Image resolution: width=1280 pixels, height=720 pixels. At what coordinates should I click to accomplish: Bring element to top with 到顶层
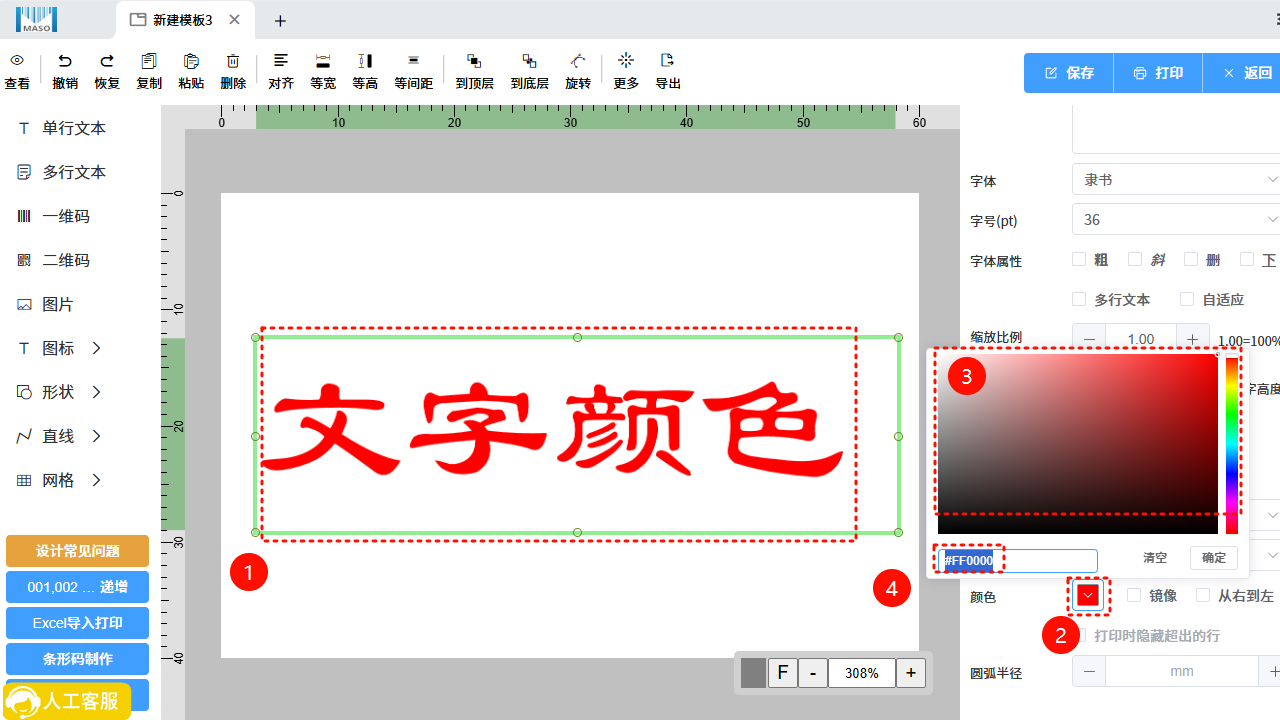(474, 61)
